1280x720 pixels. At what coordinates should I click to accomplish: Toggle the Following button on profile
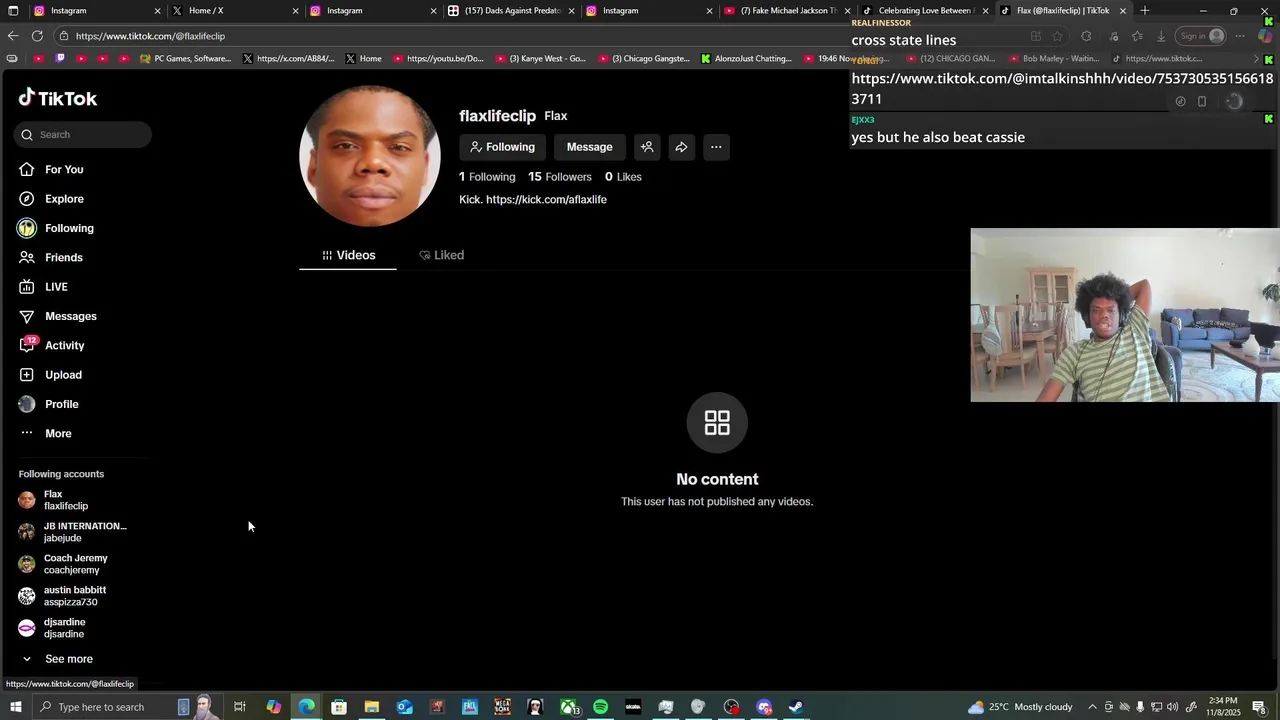tap(503, 147)
